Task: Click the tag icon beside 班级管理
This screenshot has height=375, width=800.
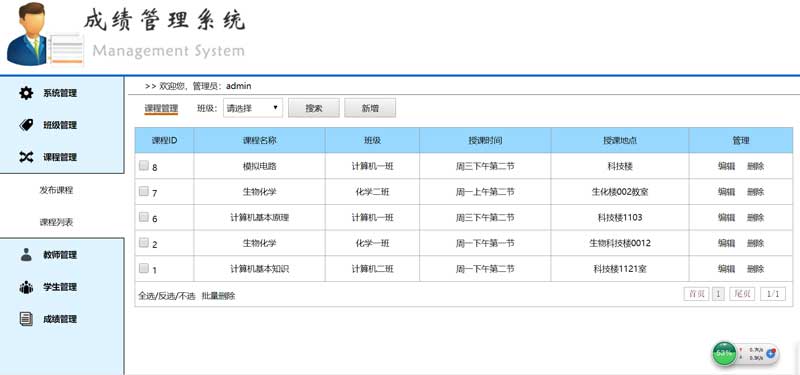Action: 26,125
